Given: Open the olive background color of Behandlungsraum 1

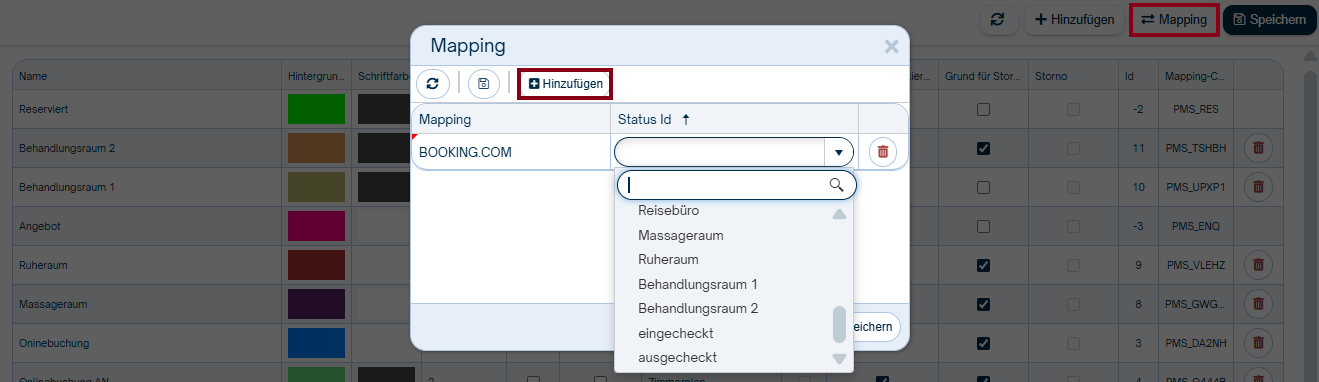Looking at the screenshot, I should [x=316, y=187].
